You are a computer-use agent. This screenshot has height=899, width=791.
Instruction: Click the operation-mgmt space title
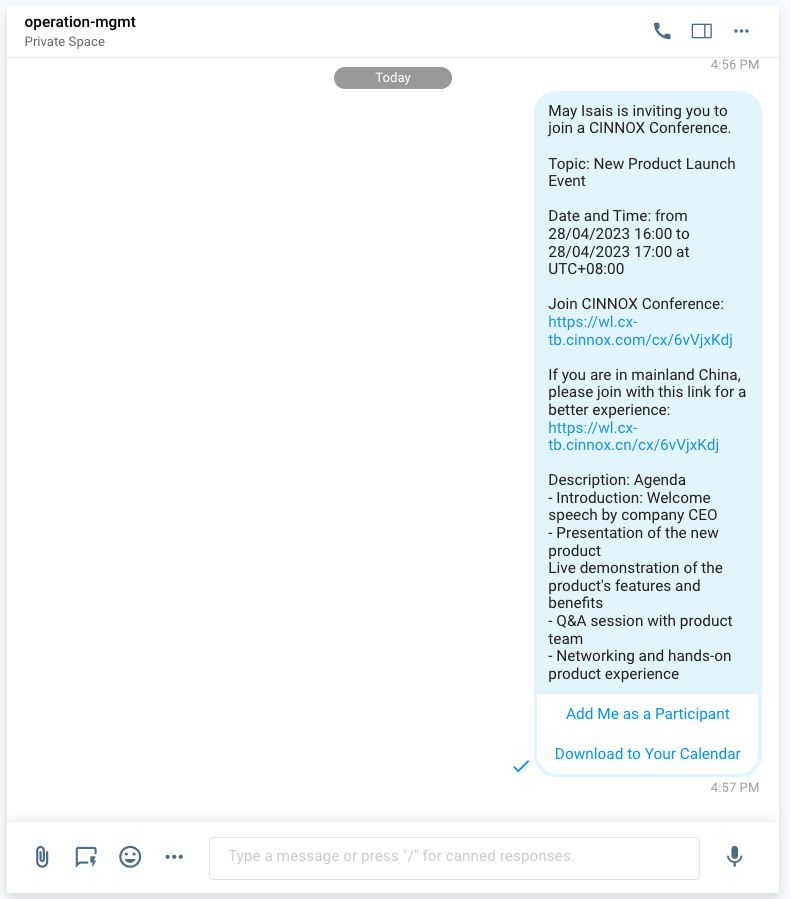click(x=80, y=22)
